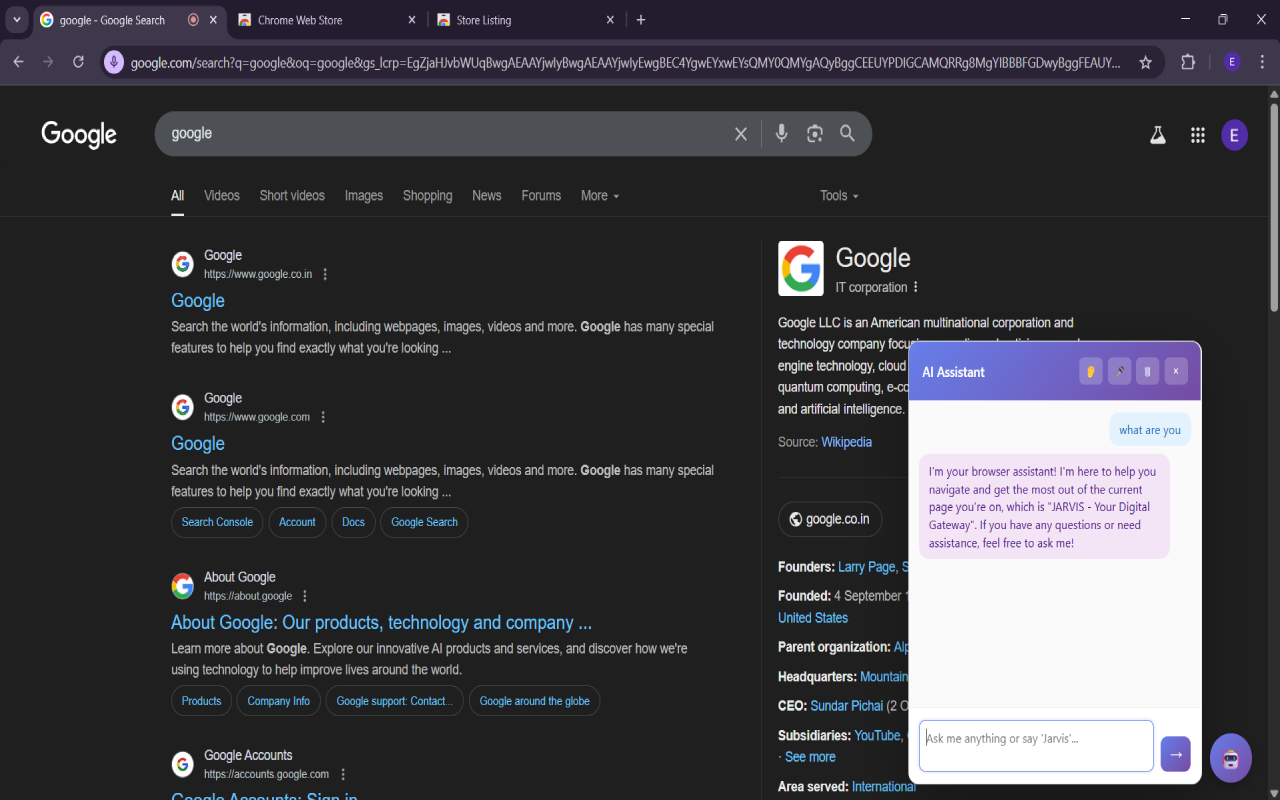This screenshot has height=800, width=1280.
Task: Switch to Images results
Action: click(x=364, y=196)
